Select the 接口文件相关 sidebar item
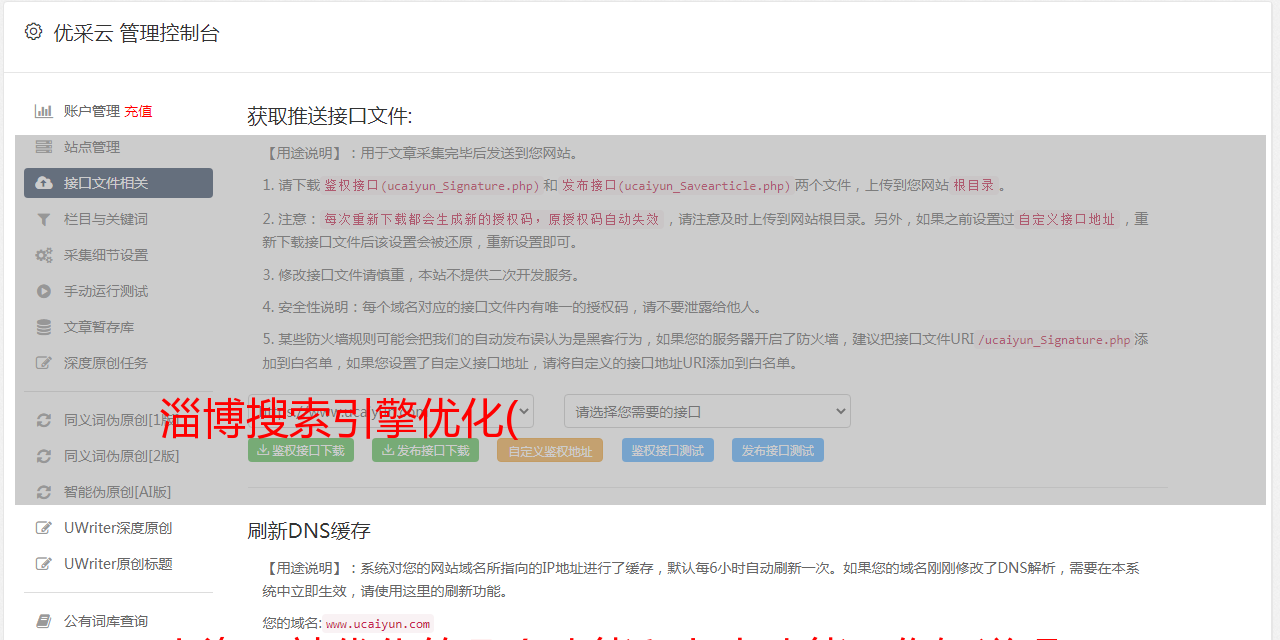Image resolution: width=1280 pixels, height=640 pixels. 118,183
